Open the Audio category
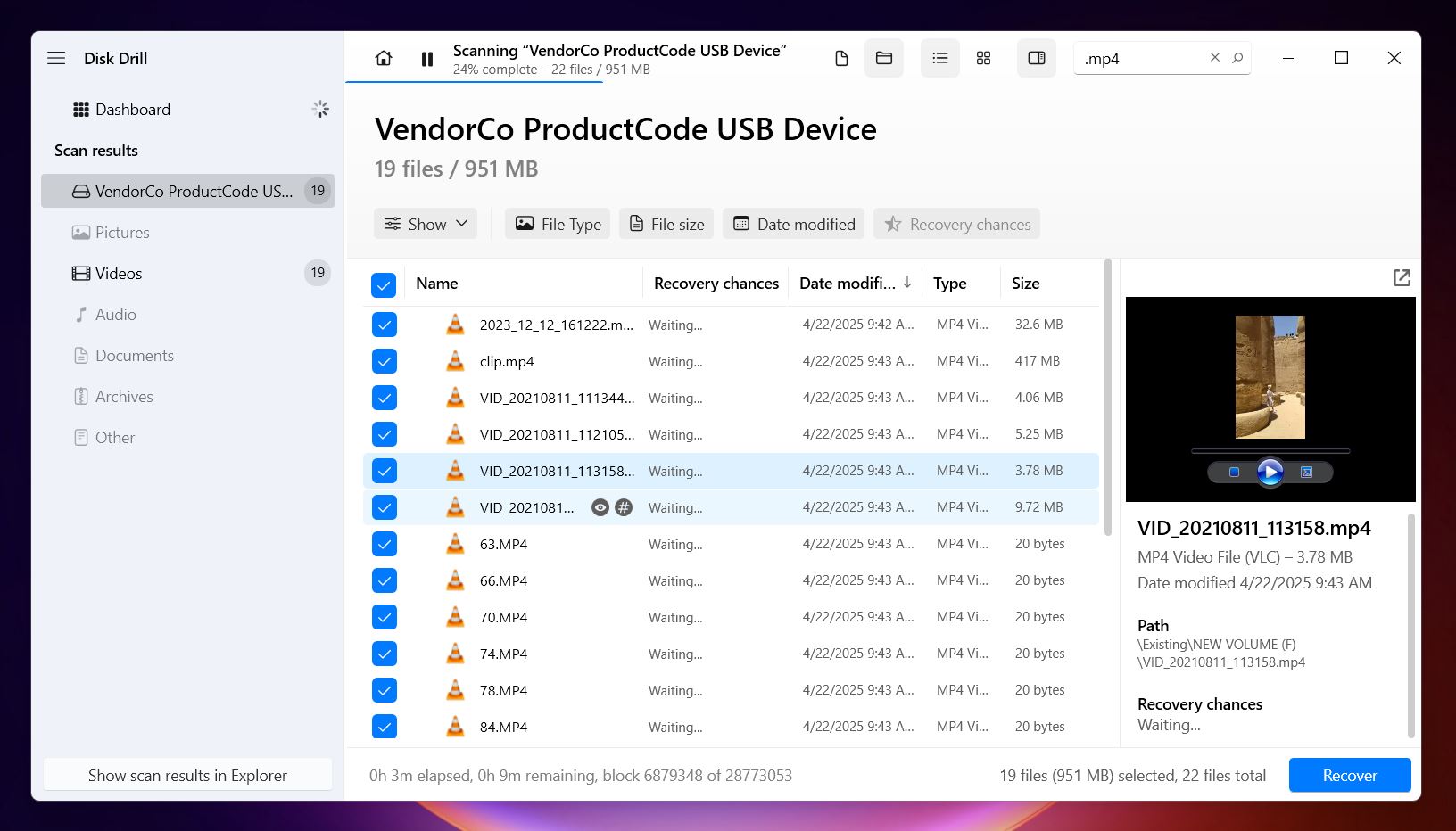The width and height of the screenshot is (1456, 831). tap(187, 314)
